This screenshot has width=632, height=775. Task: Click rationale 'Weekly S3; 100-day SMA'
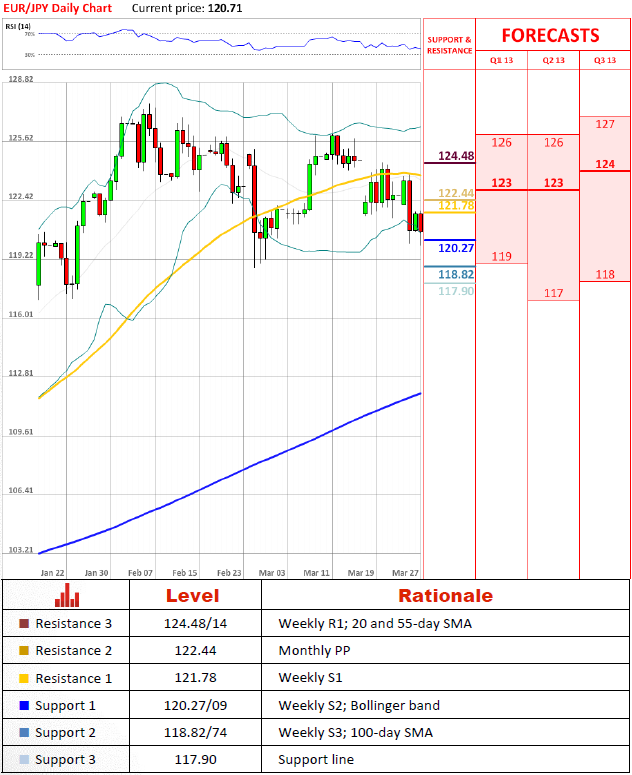(355, 733)
